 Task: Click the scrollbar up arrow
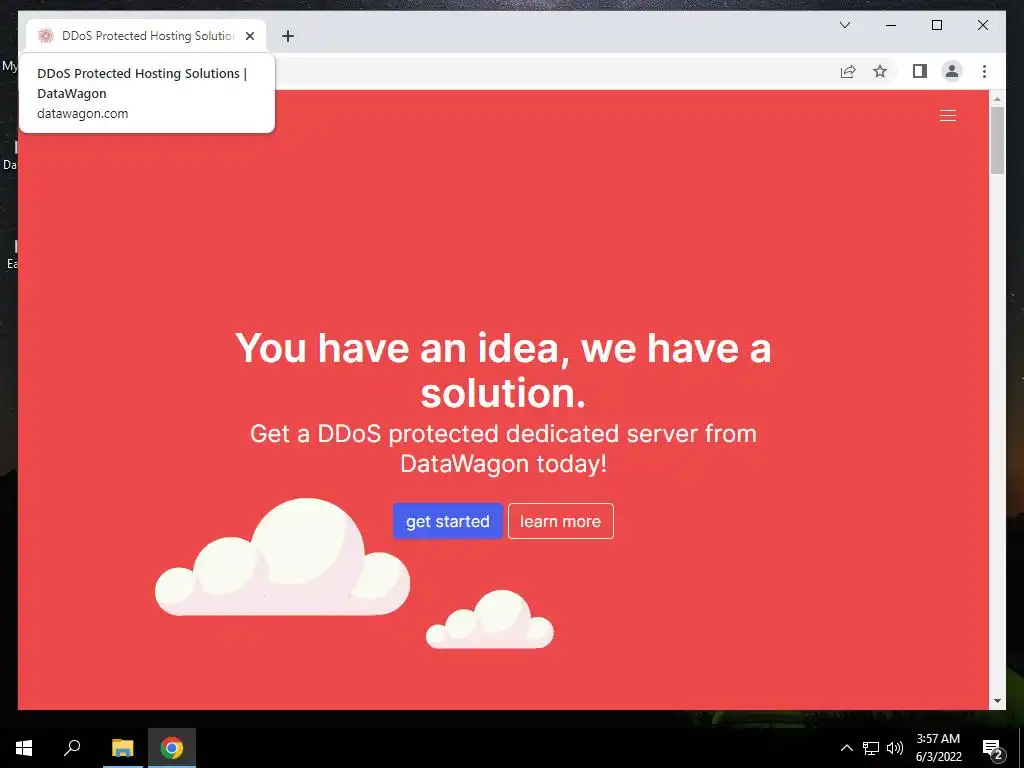point(997,99)
